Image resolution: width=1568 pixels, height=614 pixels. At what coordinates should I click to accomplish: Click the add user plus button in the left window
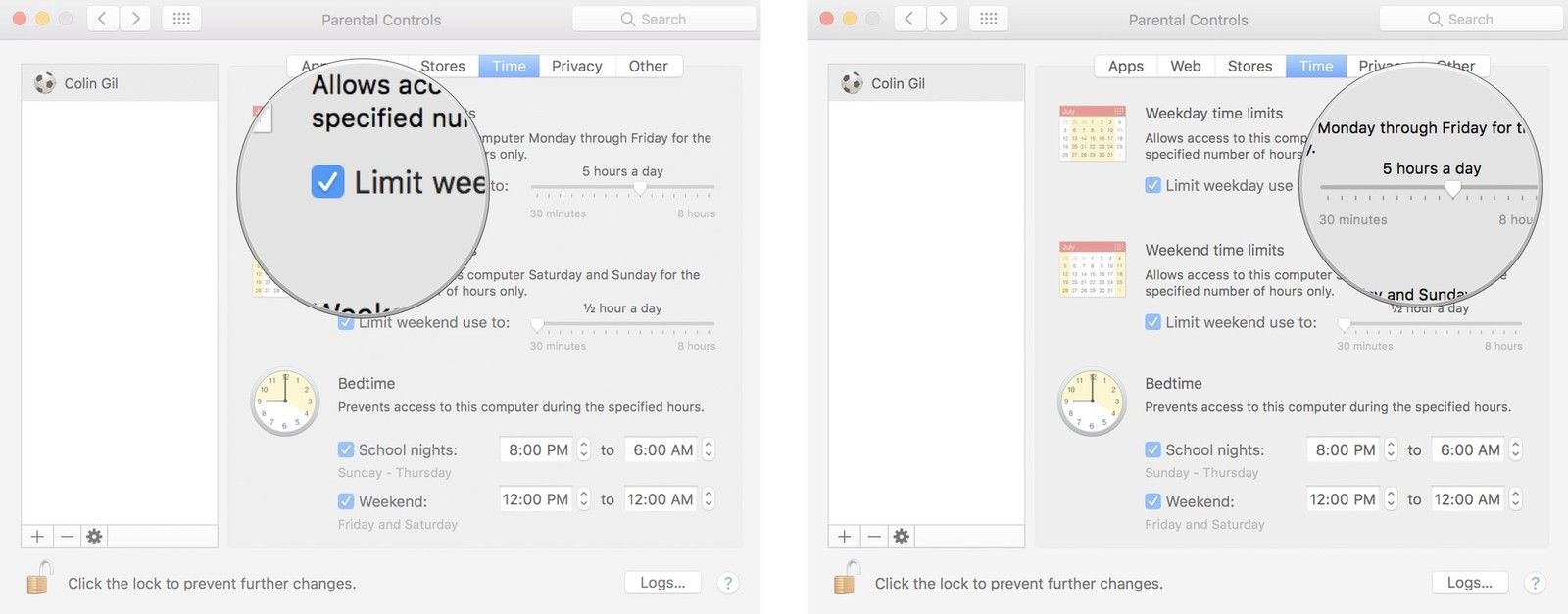pyautogui.click(x=37, y=537)
